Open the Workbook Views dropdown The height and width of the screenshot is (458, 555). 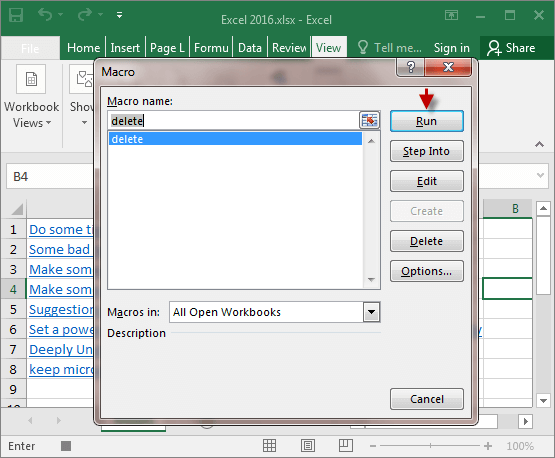(x=32, y=97)
